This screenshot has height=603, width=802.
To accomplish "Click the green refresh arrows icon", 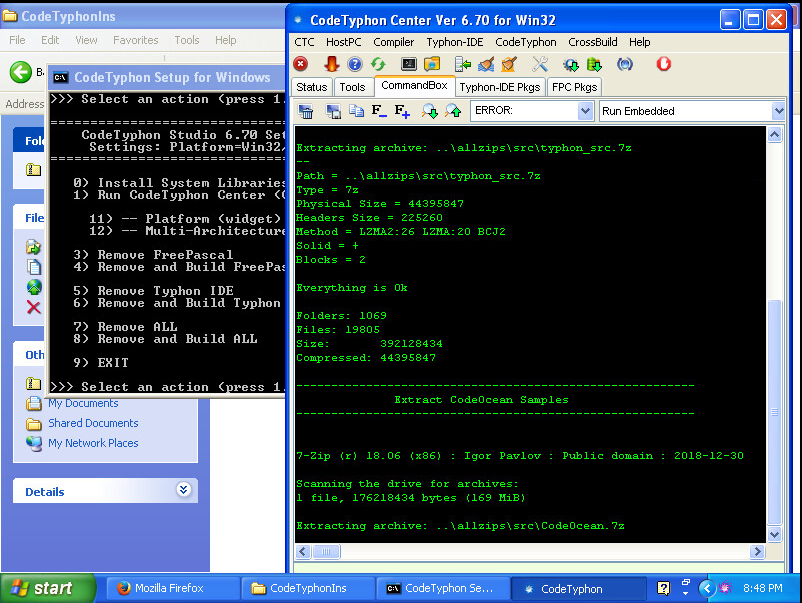I will (x=378, y=64).
